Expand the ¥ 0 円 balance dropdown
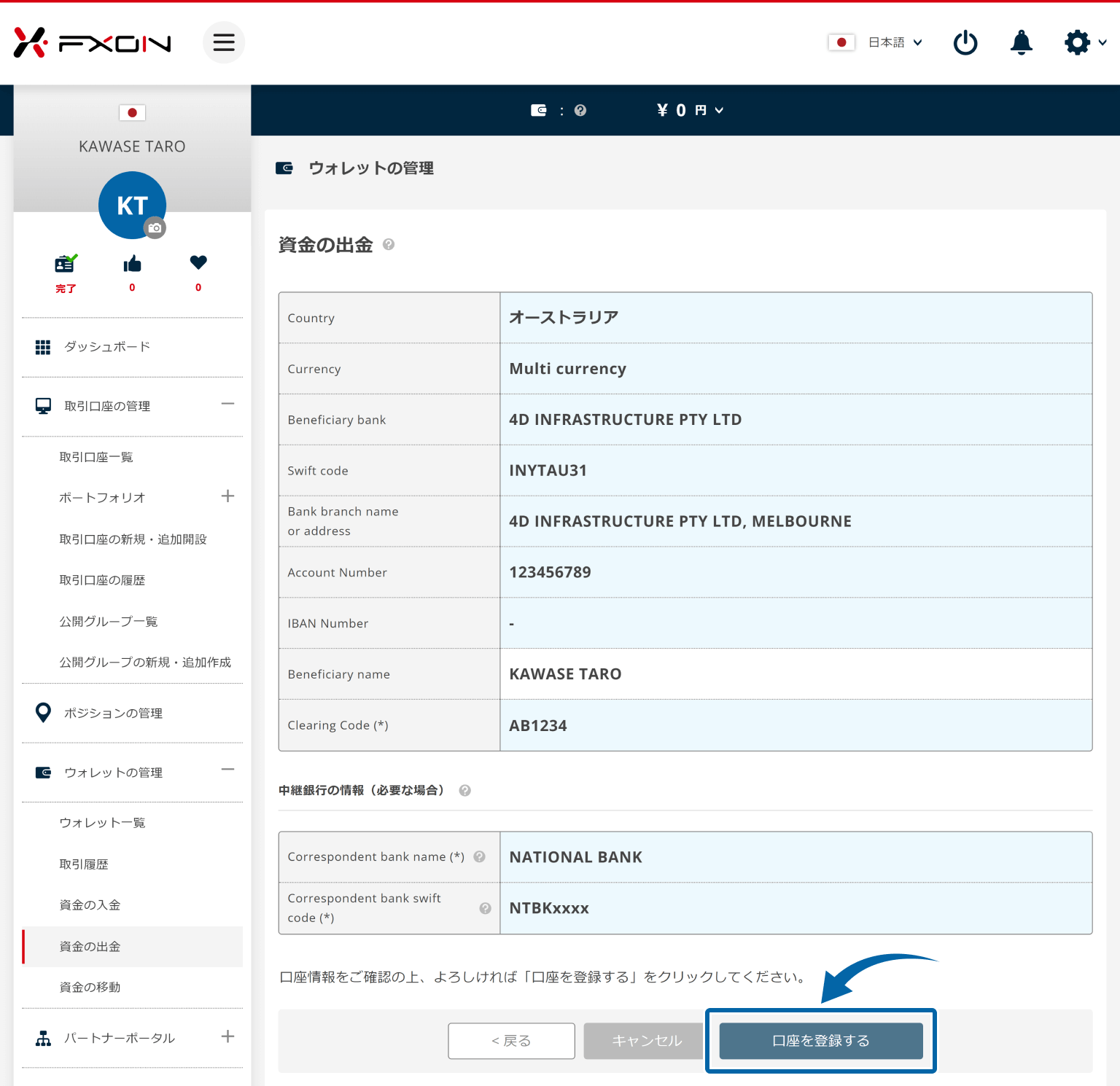The width and height of the screenshot is (1120, 1086). click(690, 110)
